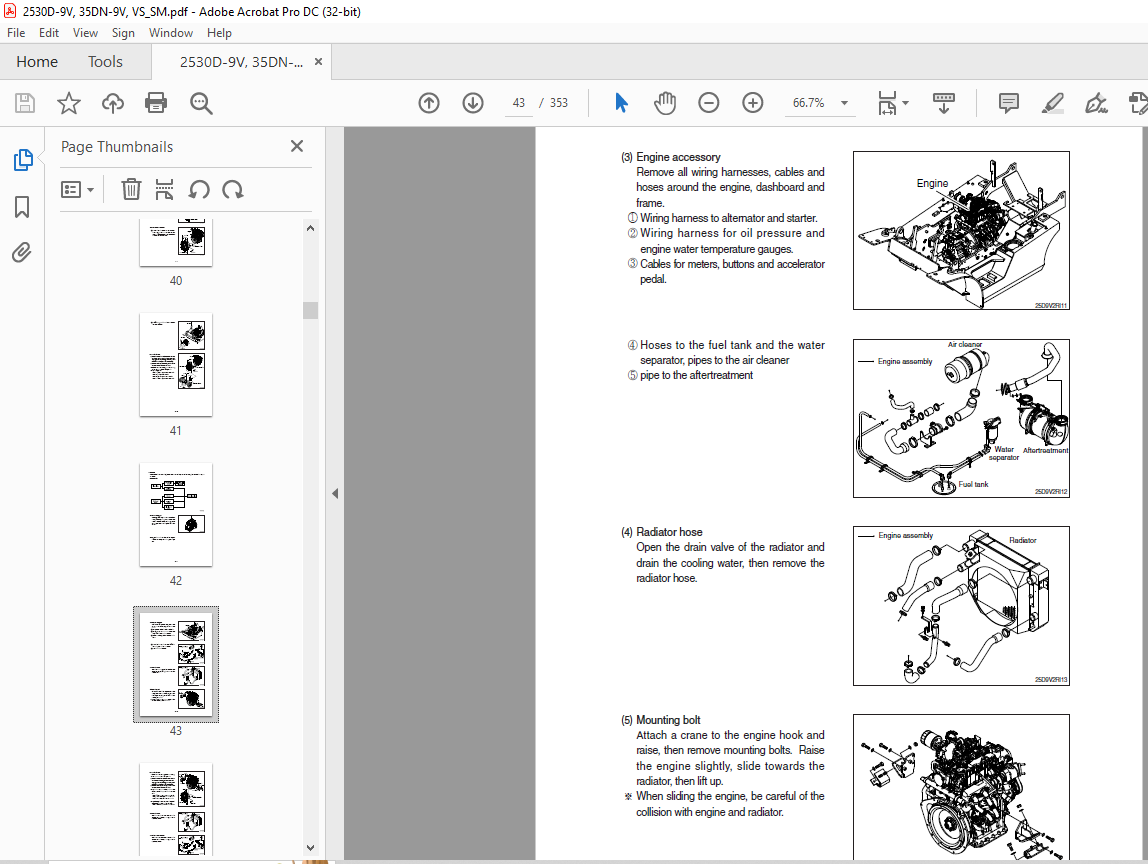
Task: Select the thumbnail below page 43
Action: coord(176,809)
